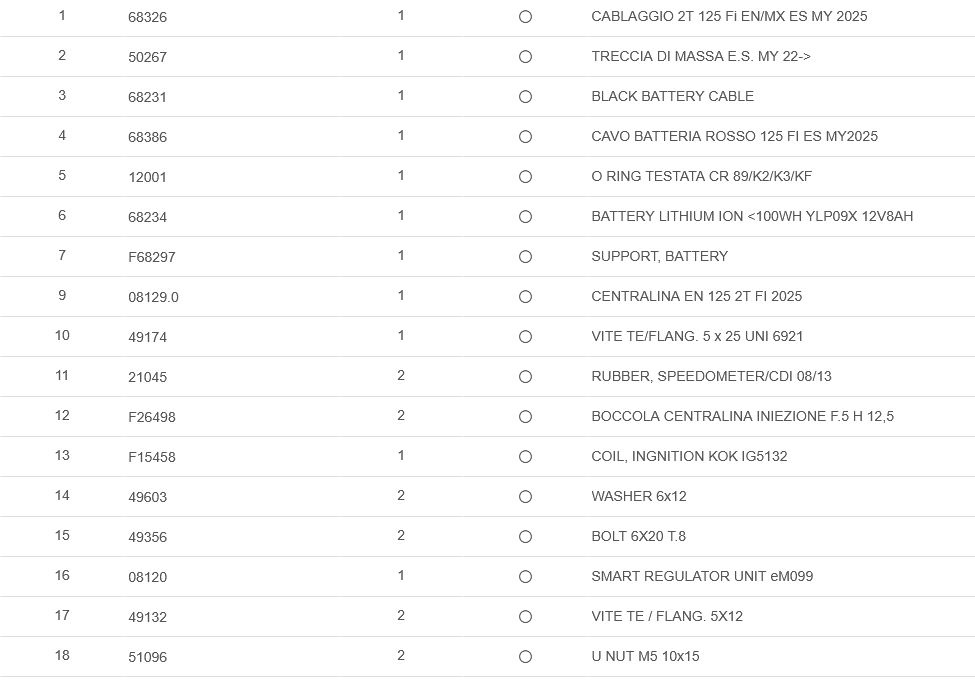975x681 pixels.
Task: Select the BATTERY LITHIUM ION radio circle
Action: coord(525,217)
